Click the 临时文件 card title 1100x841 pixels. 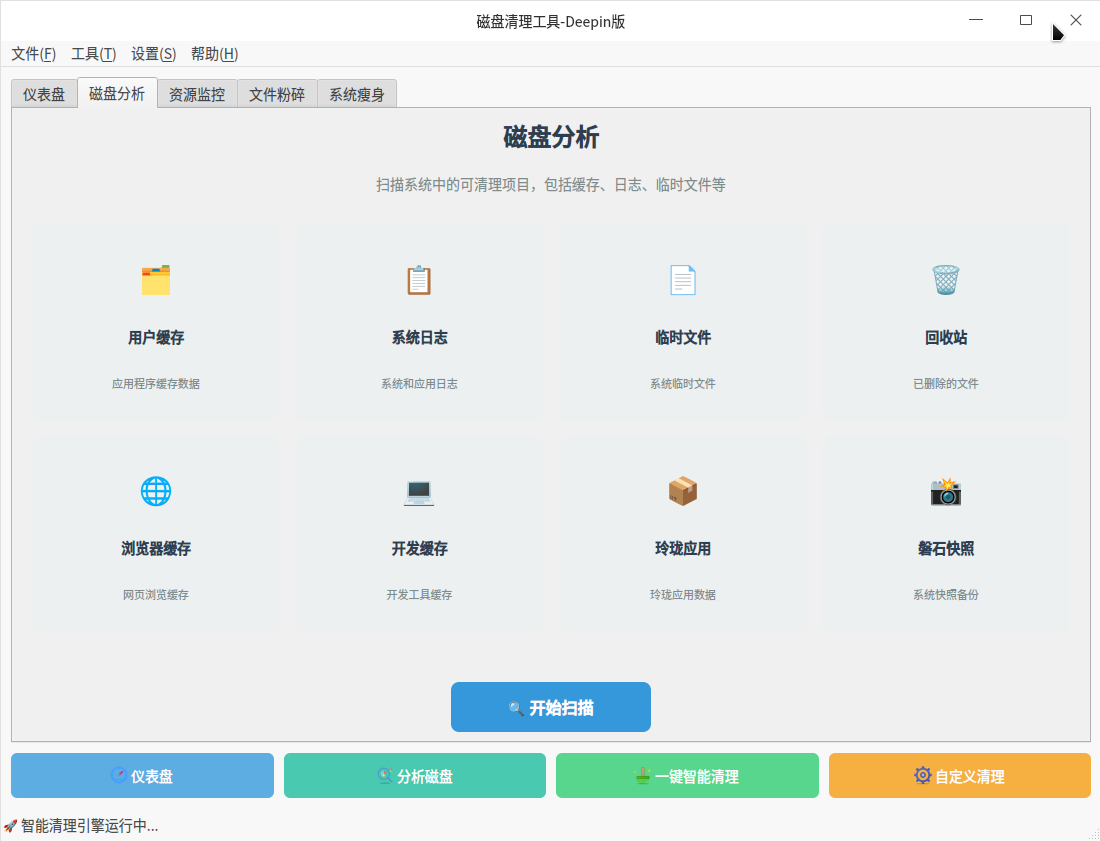click(x=683, y=337)
